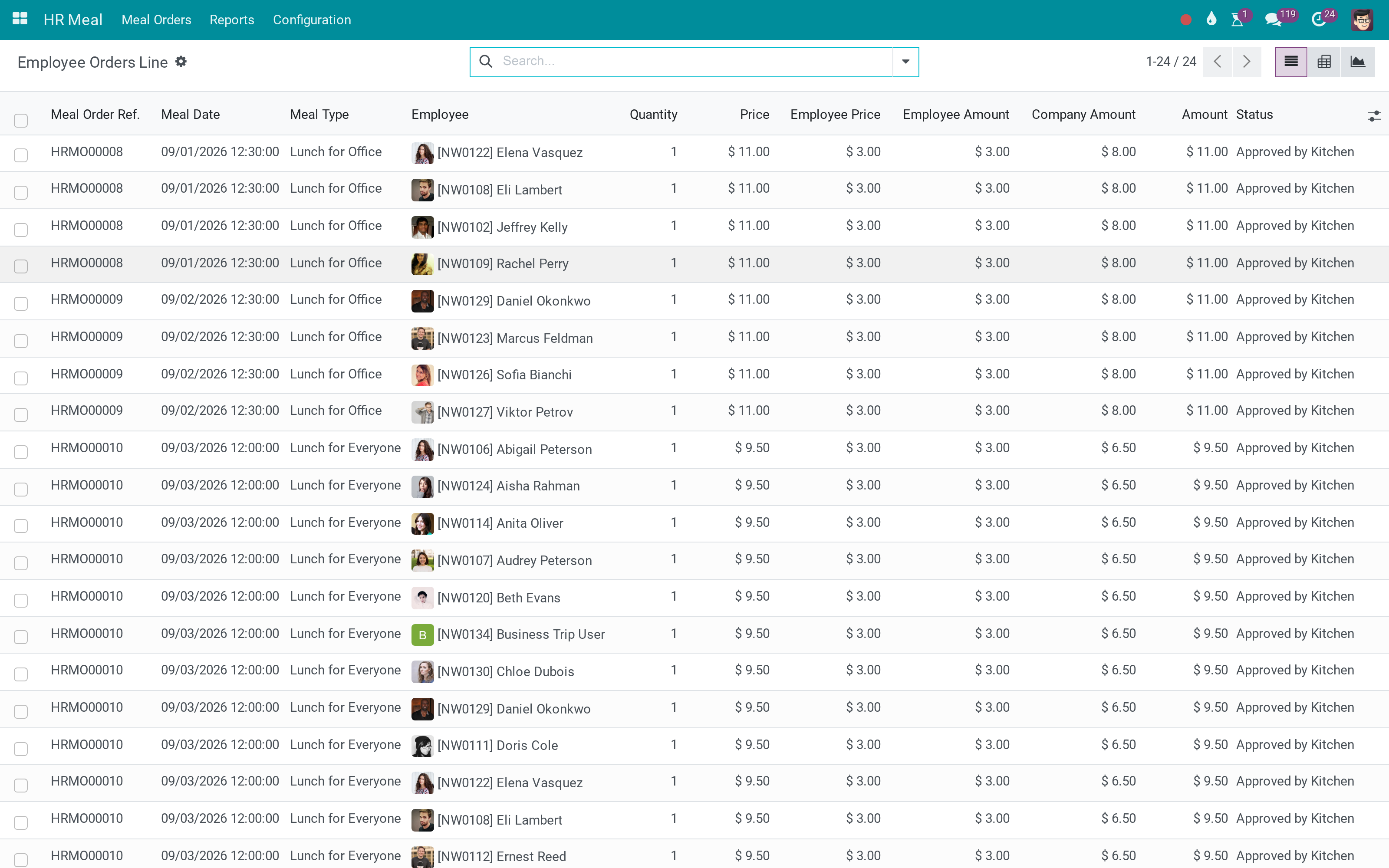The image size is (1389, 868).
Task: Open the Employee Orders Line gear settings
Action: point(181,62)
